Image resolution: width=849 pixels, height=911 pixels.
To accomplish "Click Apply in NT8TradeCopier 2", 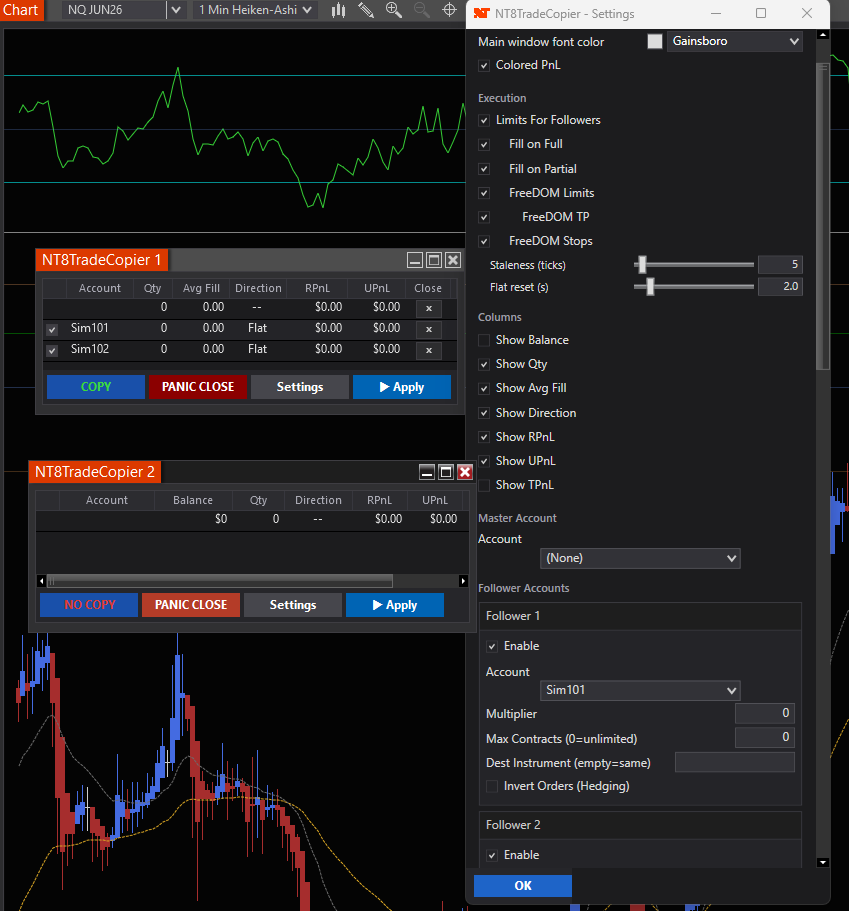I will click(395, 605).
